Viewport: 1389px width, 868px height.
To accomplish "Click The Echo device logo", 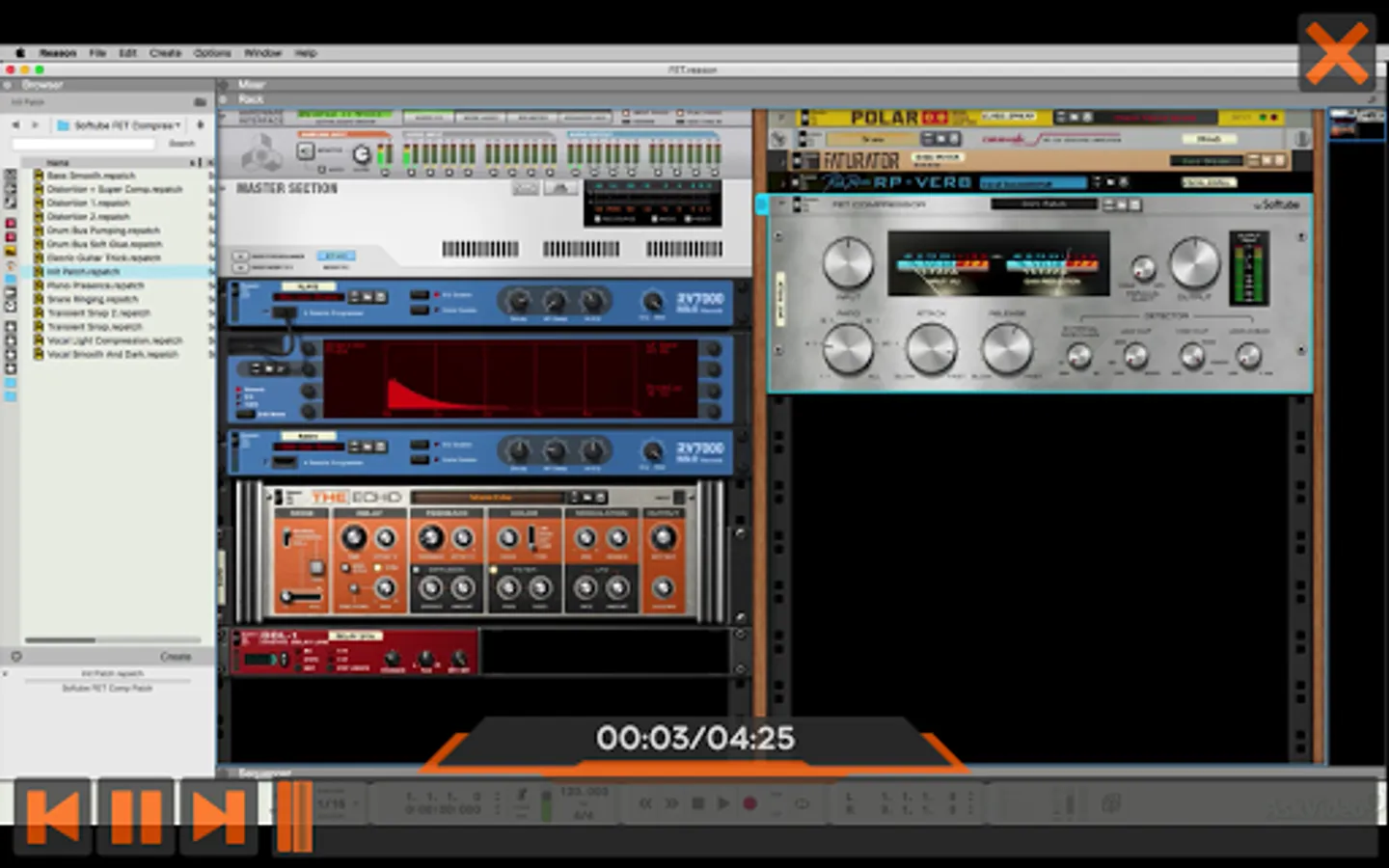I will coord(355,498).
